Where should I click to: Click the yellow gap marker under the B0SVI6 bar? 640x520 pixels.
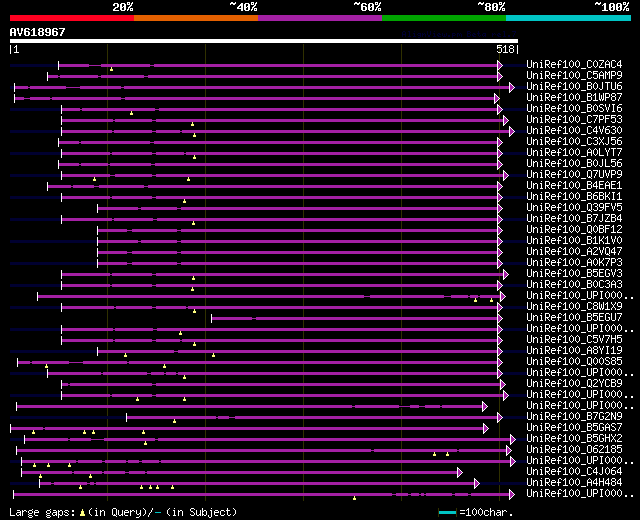[x=131, y=113]
